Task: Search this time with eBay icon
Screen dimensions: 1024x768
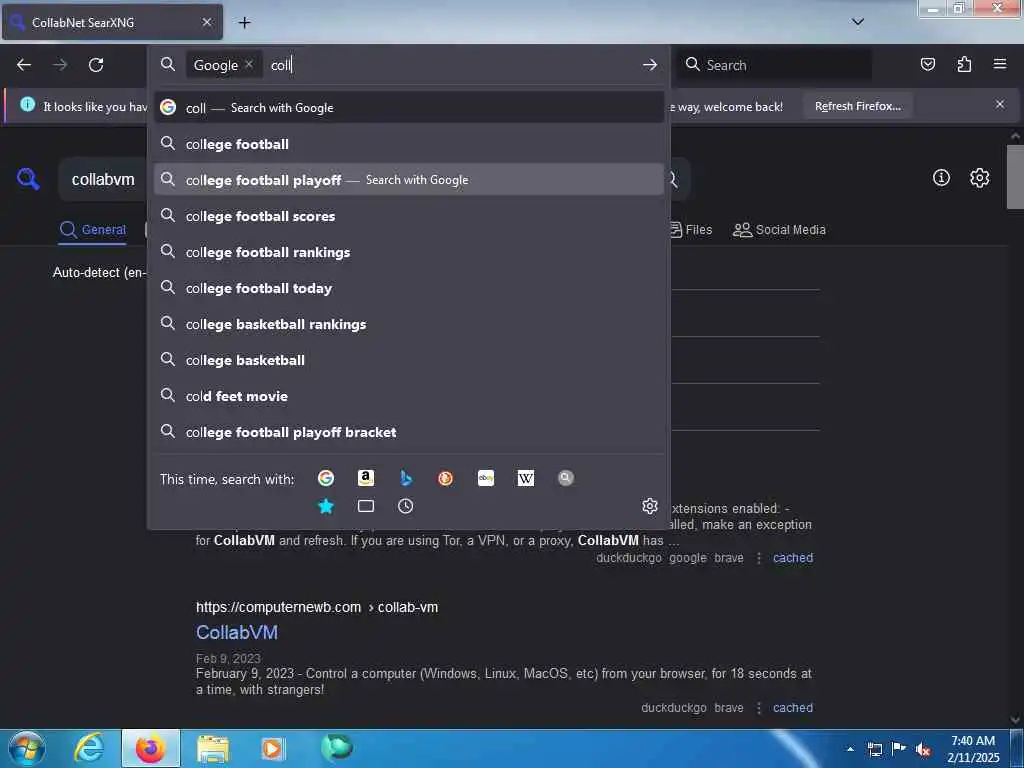Action: [486, 478]
